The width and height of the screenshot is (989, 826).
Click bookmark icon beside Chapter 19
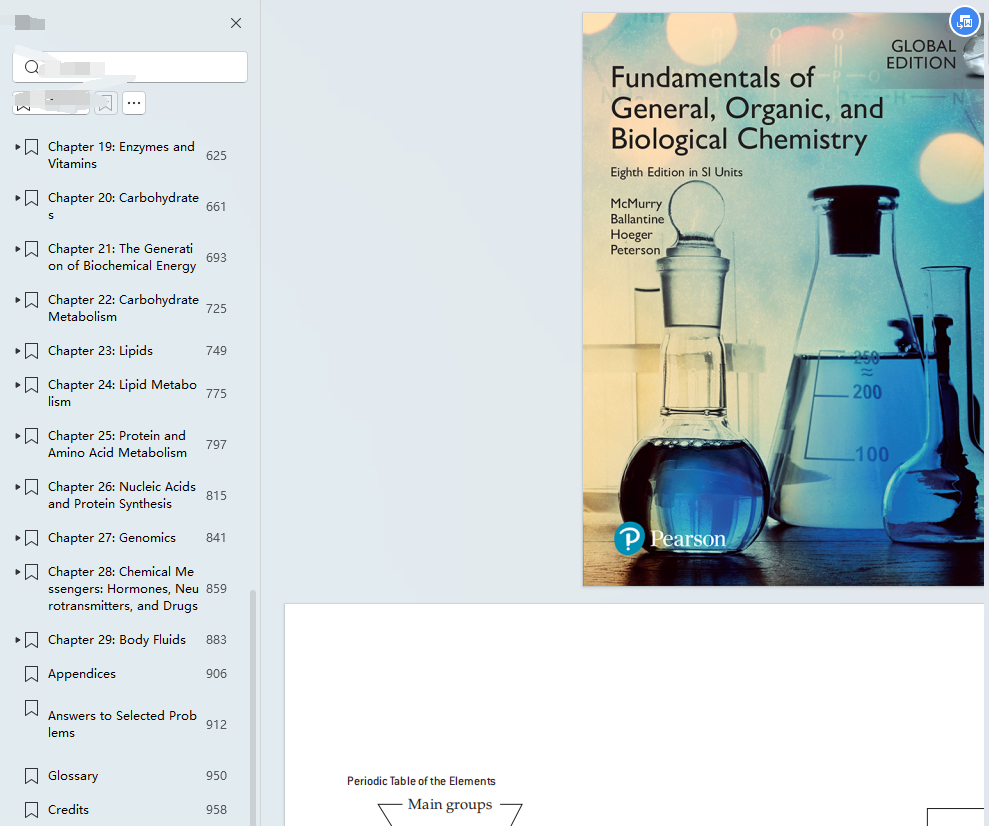[32, 148]
